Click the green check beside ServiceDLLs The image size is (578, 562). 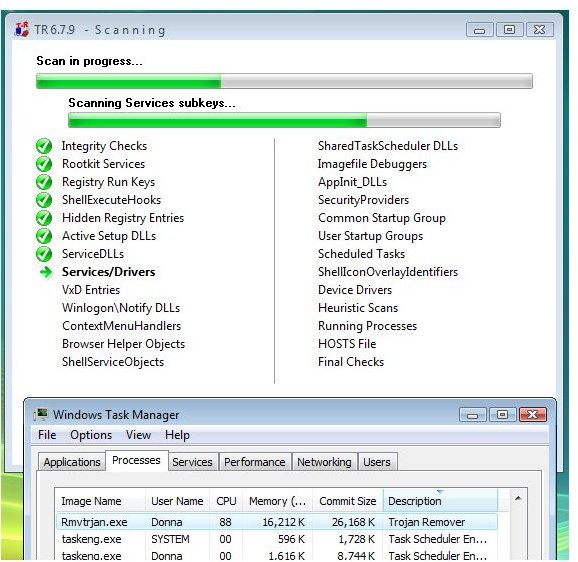(44, 254)
